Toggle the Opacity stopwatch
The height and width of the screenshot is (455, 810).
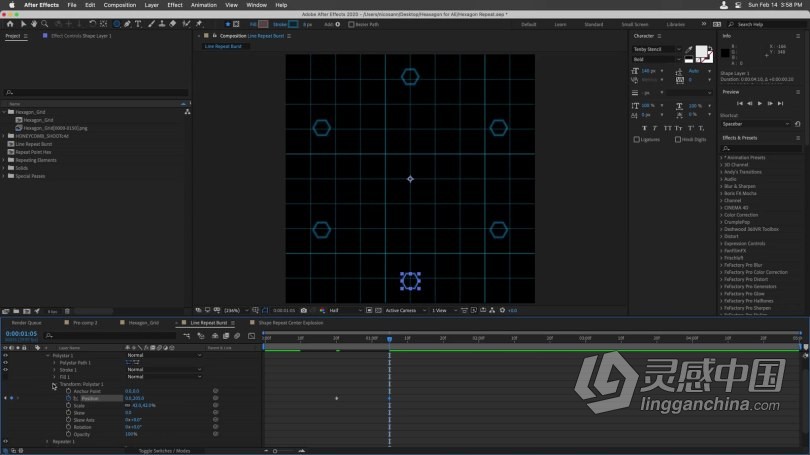(68, 434)
